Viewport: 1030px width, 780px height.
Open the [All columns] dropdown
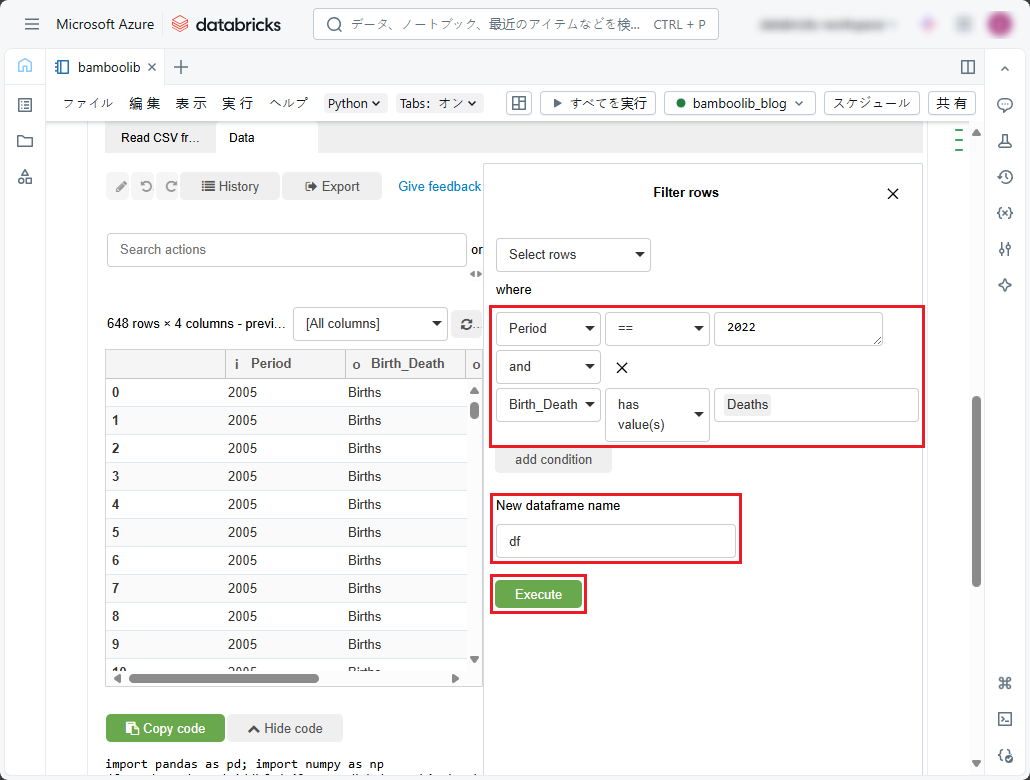point(370,323)
